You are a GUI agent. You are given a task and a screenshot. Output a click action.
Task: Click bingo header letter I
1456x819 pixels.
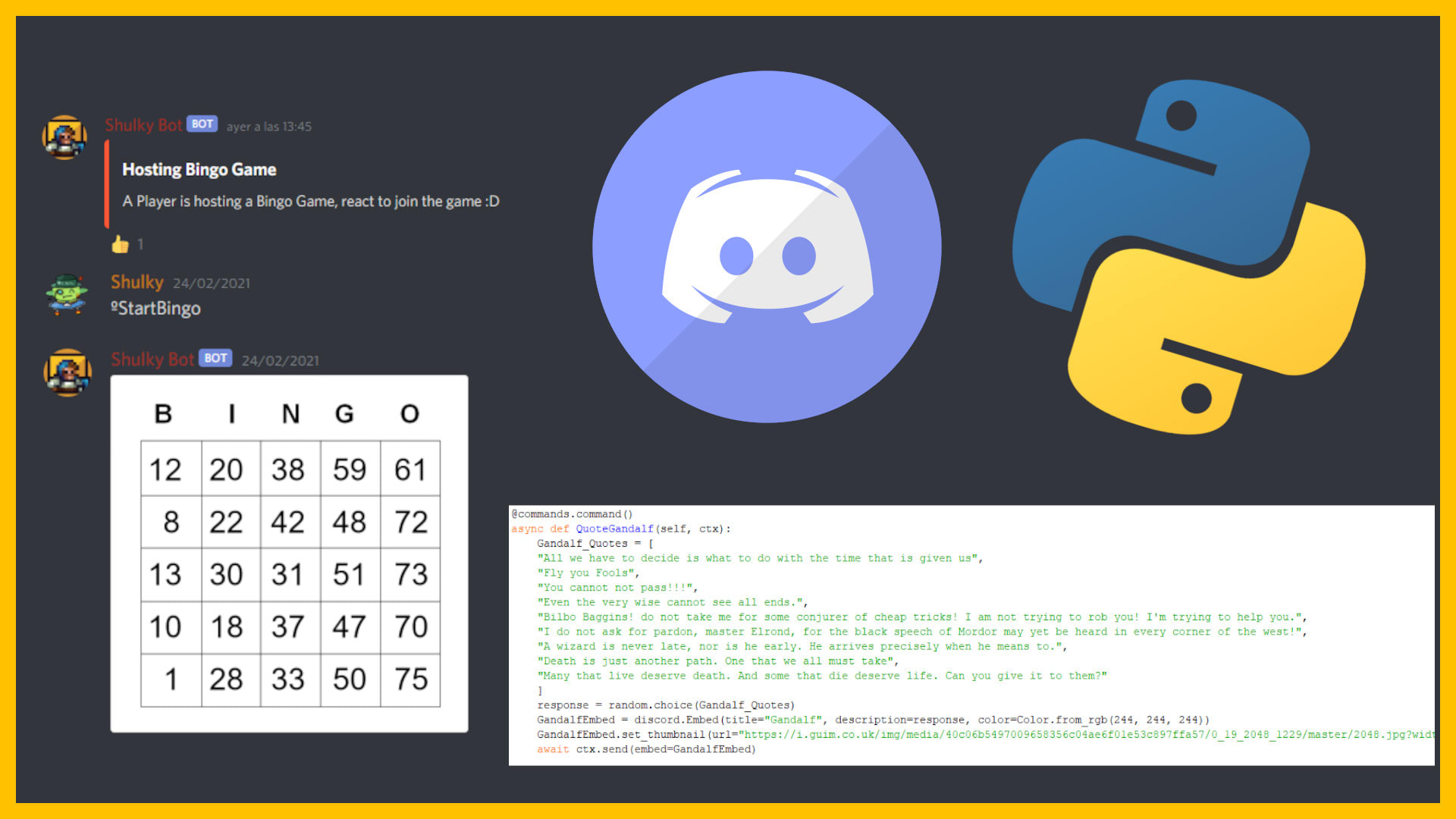click(x=232, y=414)
